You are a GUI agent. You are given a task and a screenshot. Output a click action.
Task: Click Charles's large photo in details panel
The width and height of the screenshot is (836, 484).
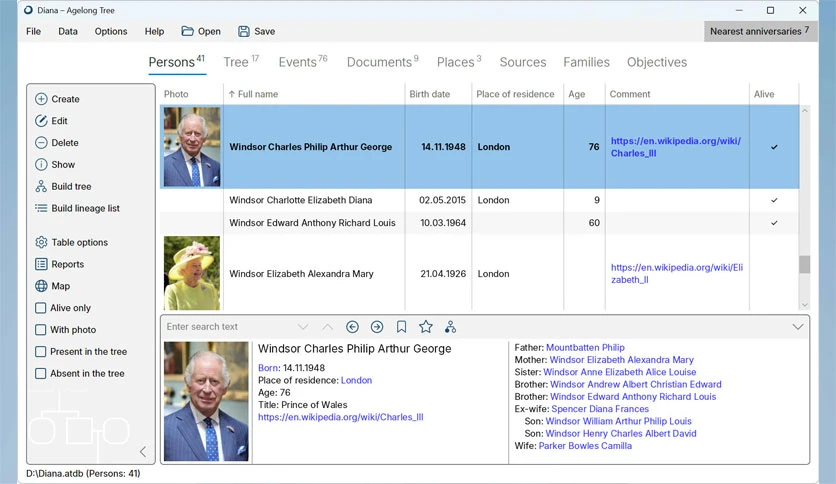[x=206, y=401]
